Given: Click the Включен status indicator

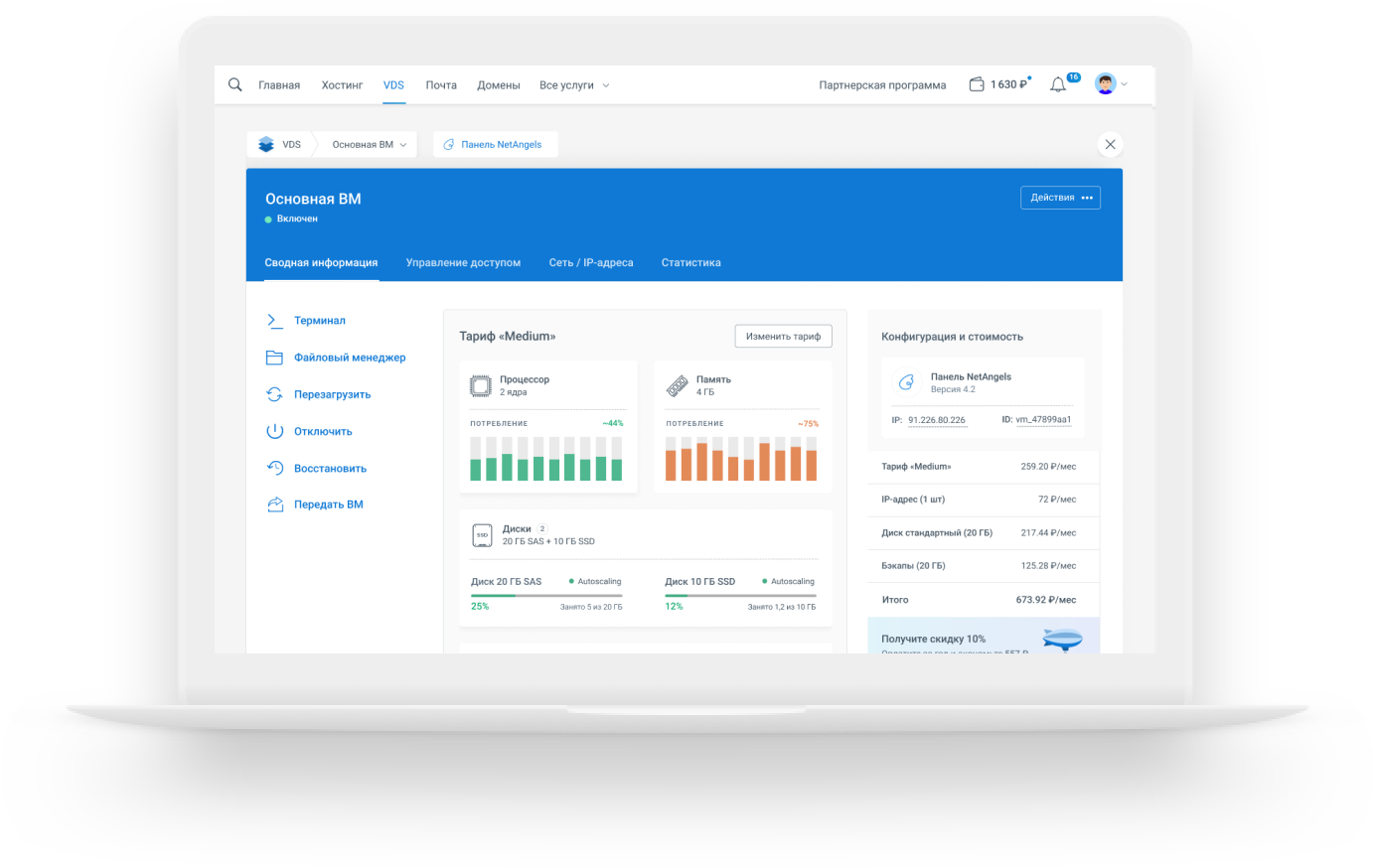Looking at the screenshot, I should point(291,218).
